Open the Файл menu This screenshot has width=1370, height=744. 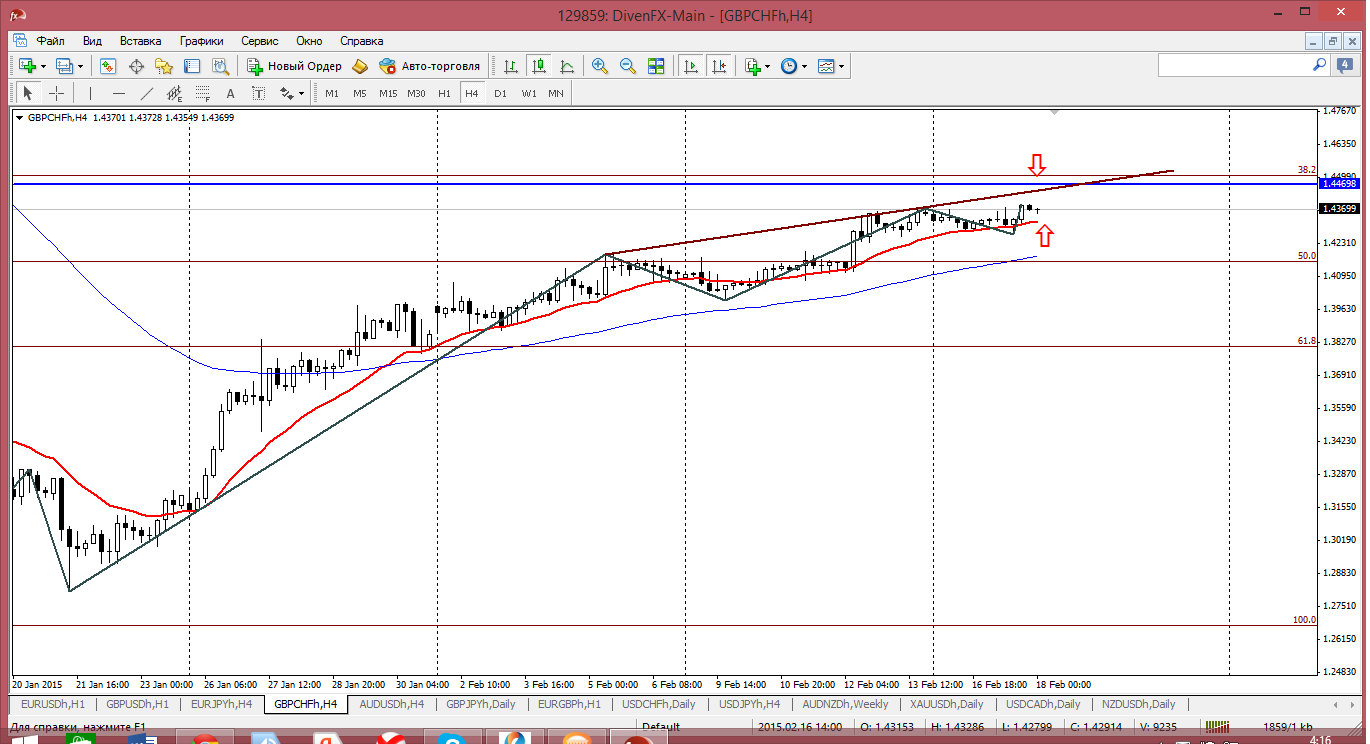[x=51, y=41]
